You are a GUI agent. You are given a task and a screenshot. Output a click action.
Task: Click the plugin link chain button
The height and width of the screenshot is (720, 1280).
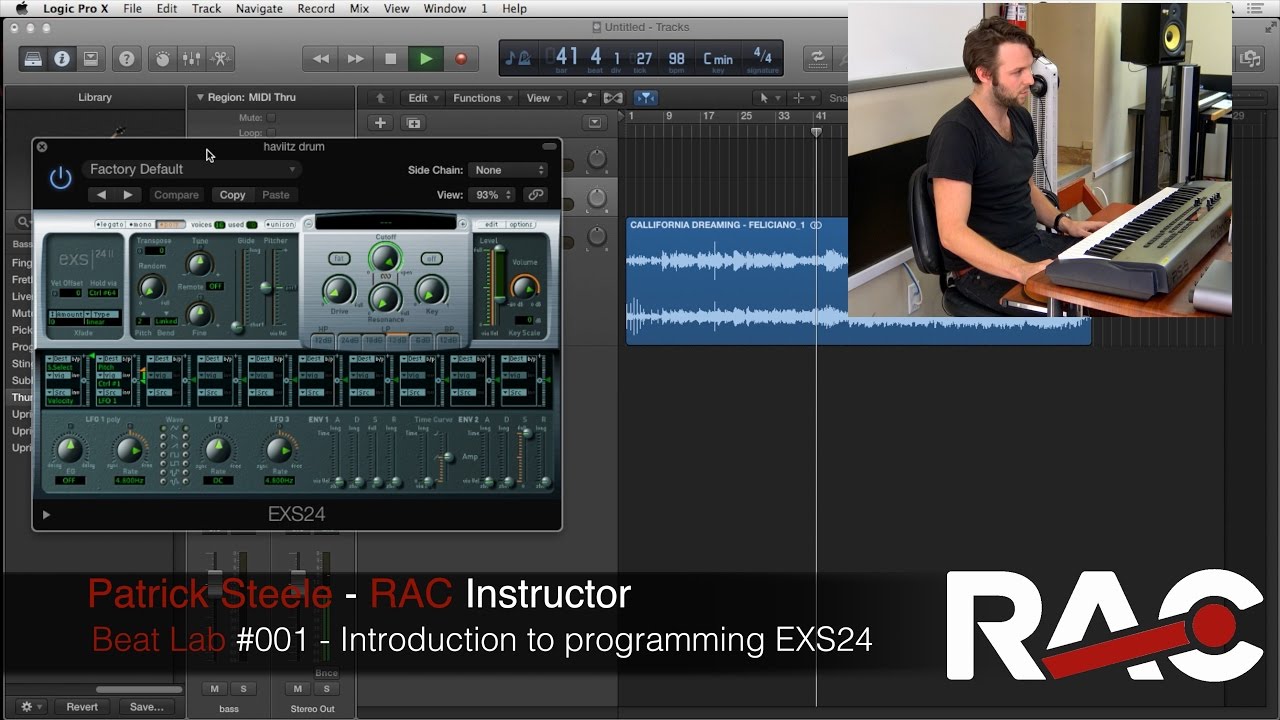pyautogui.click(x=536, y=195)
